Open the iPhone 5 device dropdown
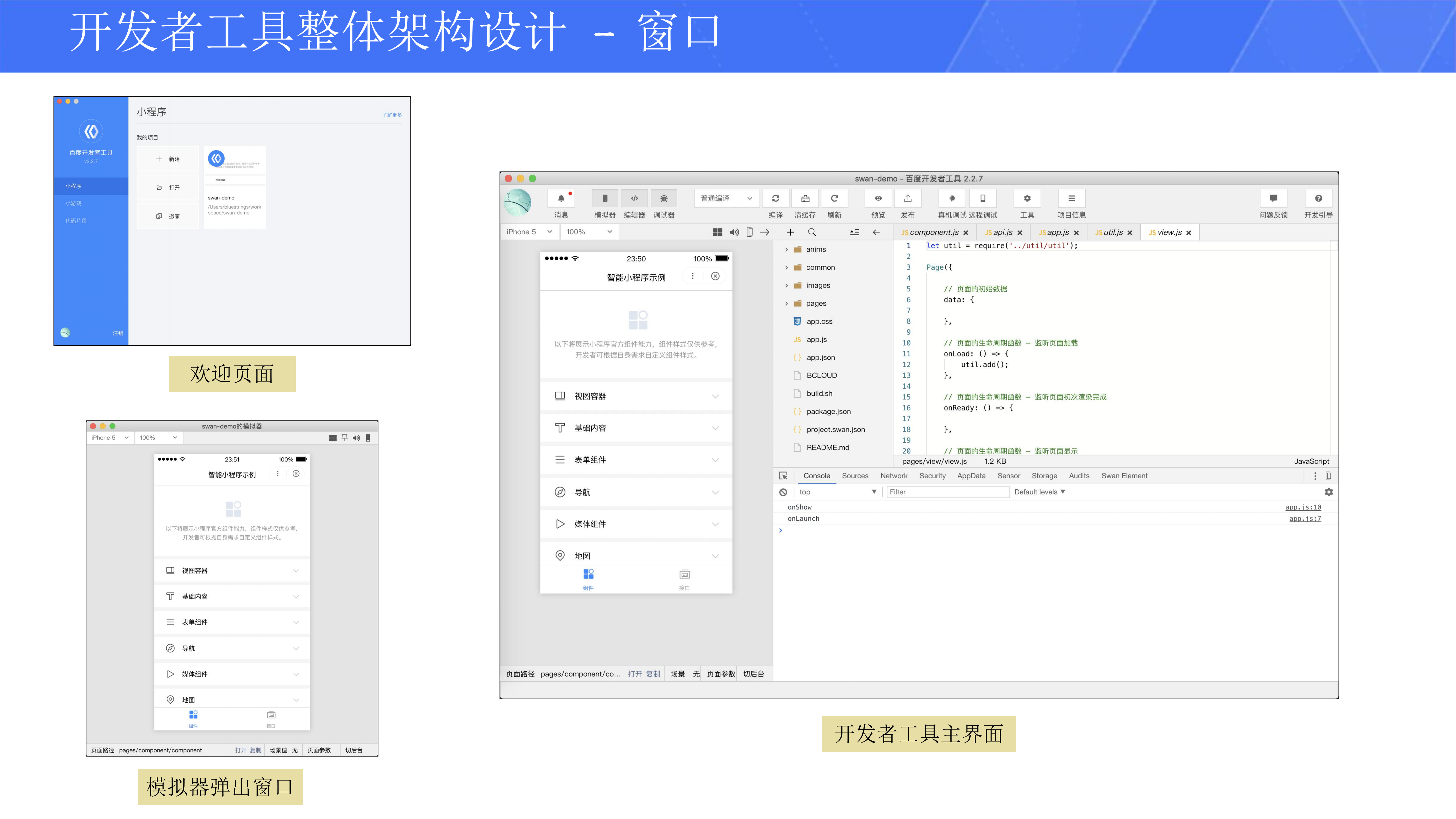The width and height of the screenshot is (1456, 819). [528, 232]
